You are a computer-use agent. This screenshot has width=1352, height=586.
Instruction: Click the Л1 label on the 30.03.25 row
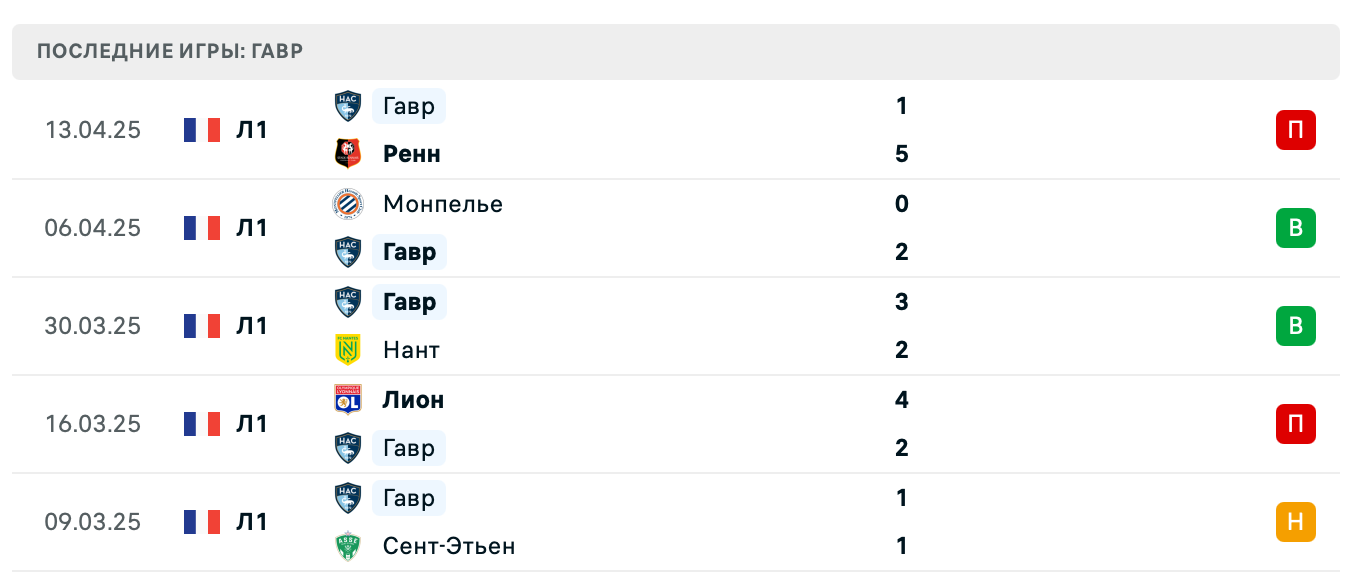(x=252, y=326)
